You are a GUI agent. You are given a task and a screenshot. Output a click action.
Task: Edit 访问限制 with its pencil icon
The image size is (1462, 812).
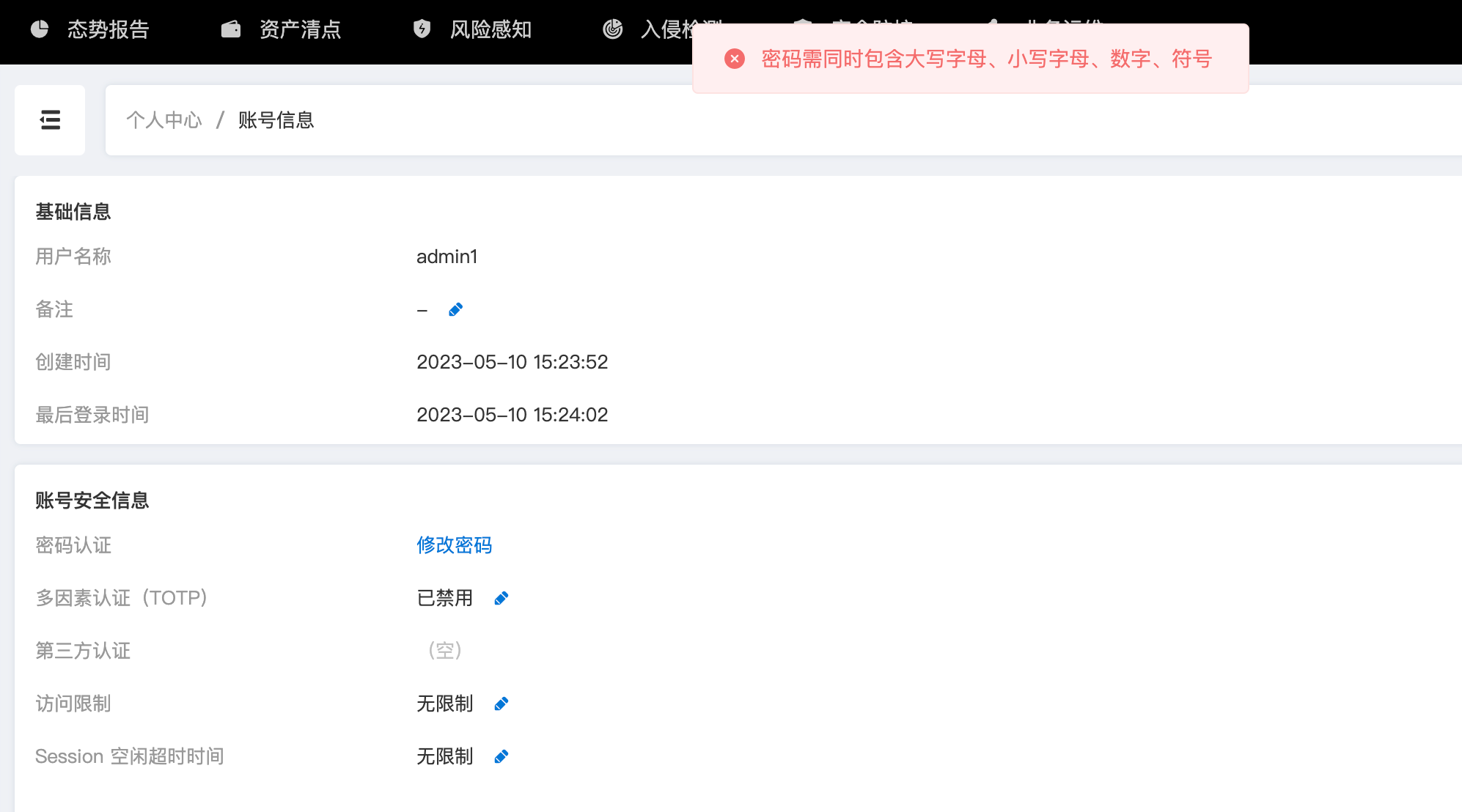pos(502,704)
